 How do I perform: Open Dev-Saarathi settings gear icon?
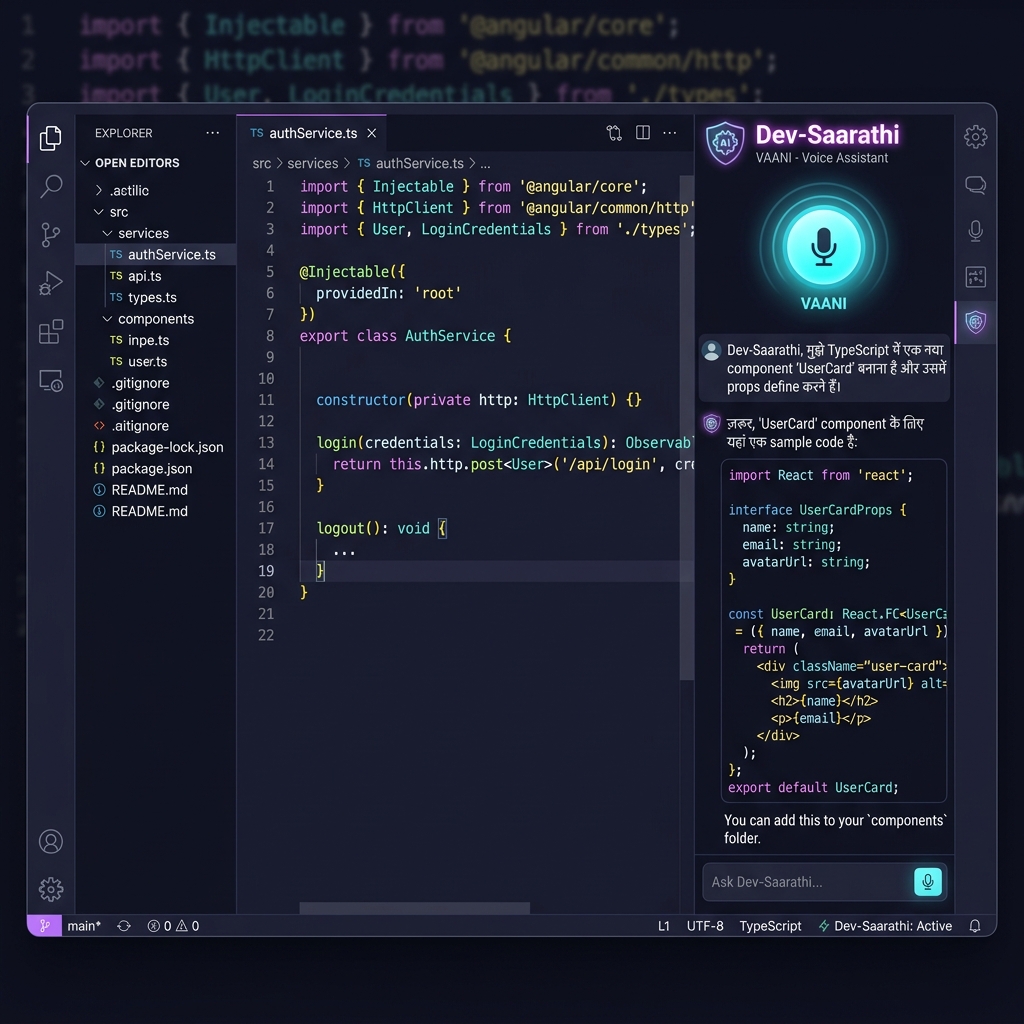point(975,136)
